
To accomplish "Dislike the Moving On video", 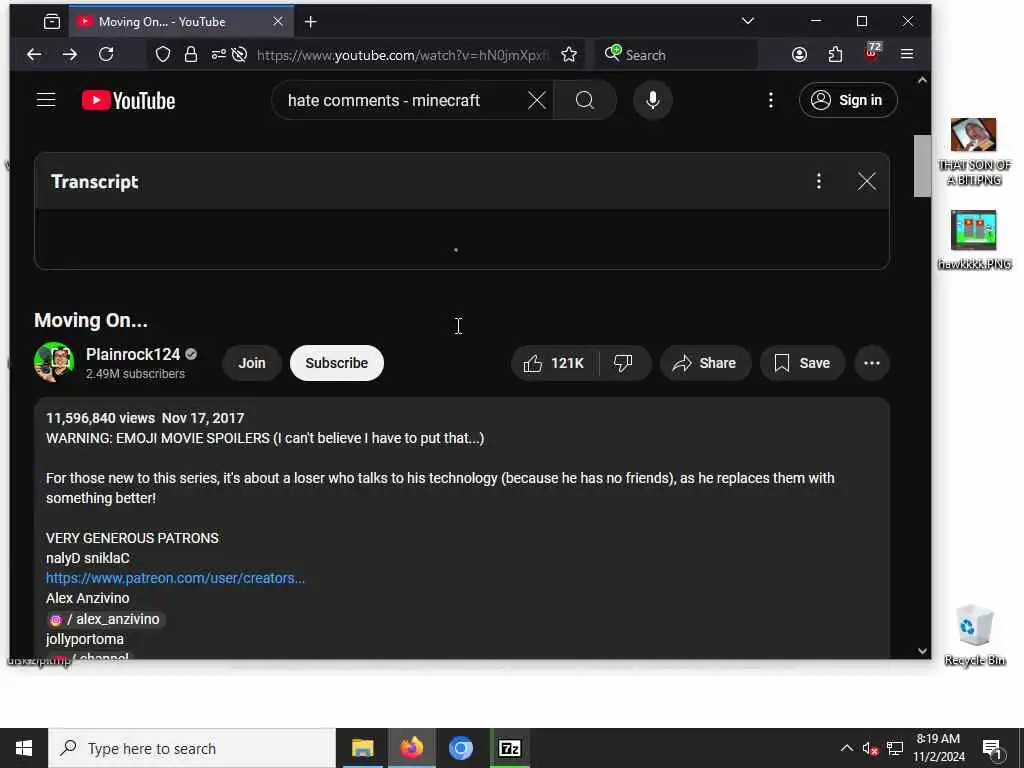I will click(x=624, y=363).
